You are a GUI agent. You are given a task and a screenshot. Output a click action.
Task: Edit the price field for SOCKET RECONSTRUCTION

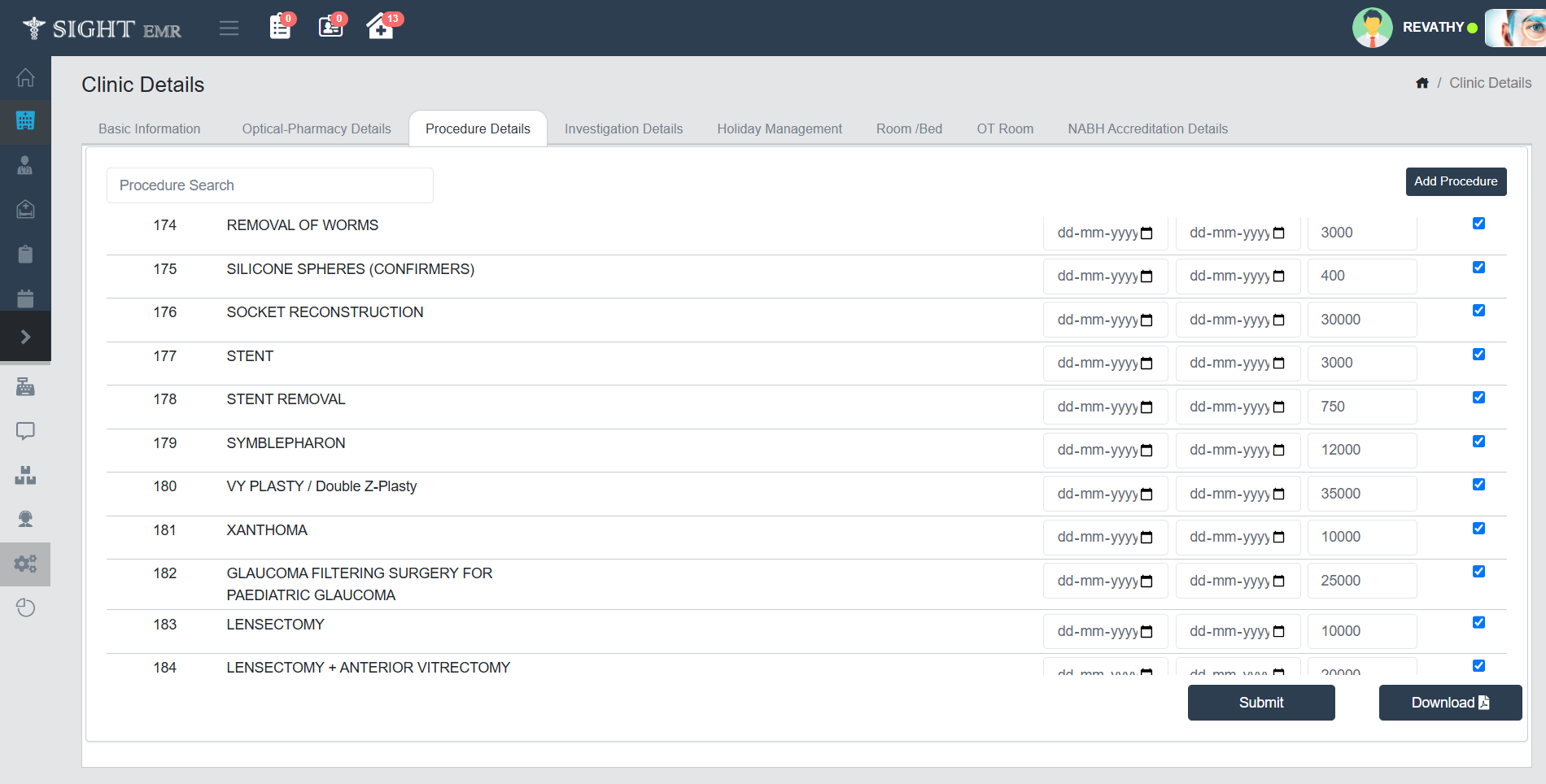coord(1361,320)
